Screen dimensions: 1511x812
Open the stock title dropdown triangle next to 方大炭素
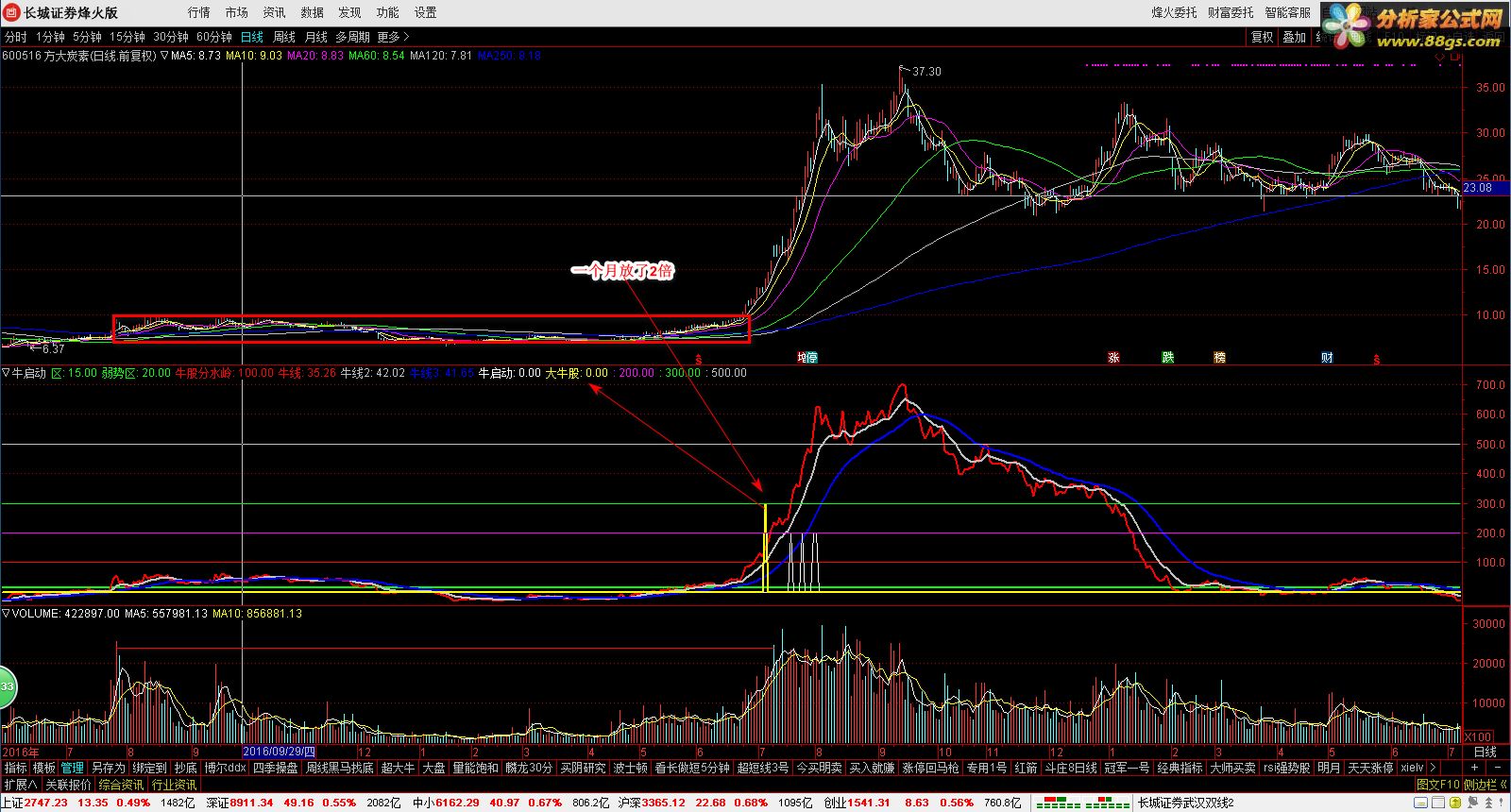click(164, 56)
